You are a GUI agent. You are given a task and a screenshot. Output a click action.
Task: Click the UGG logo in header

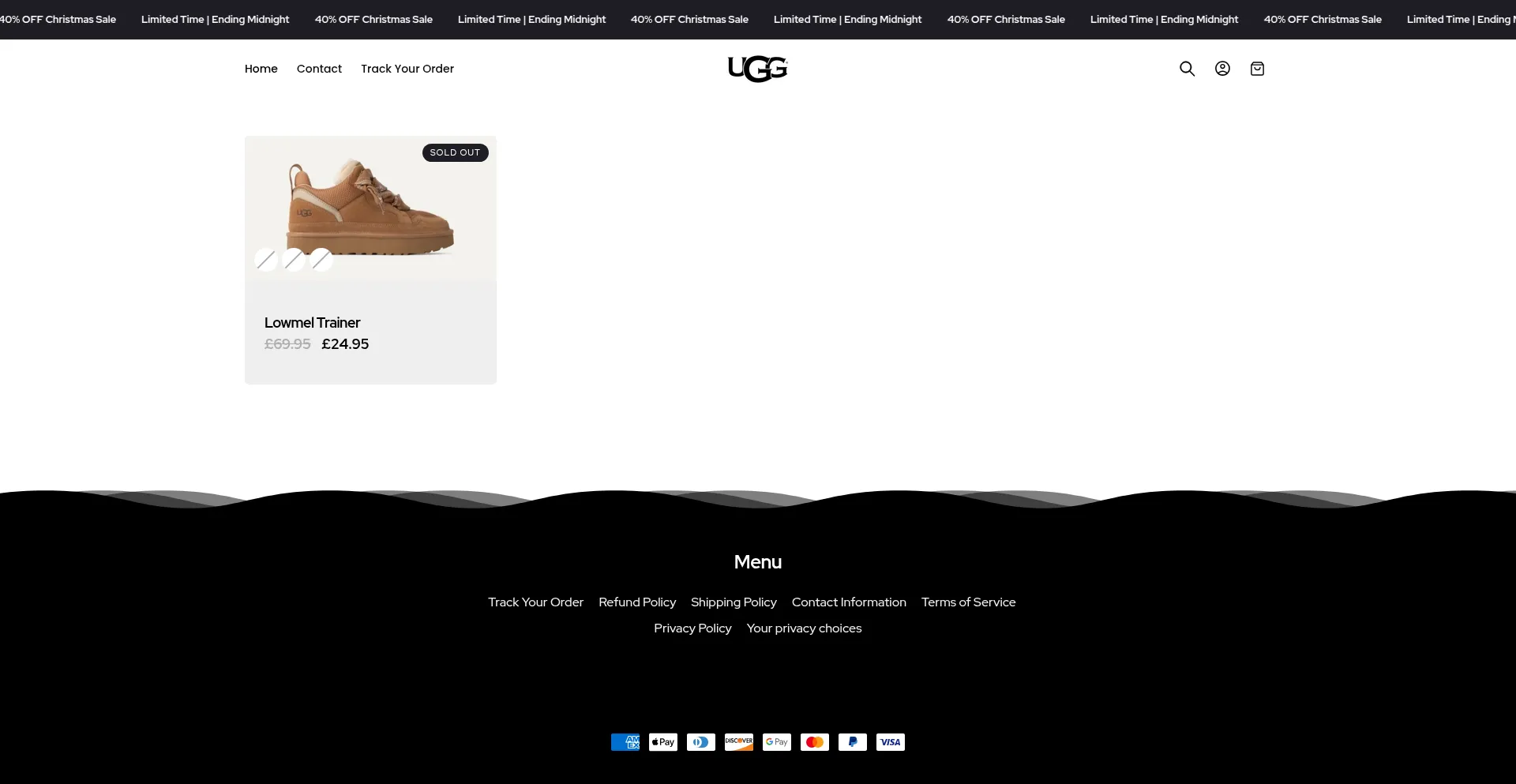pyautogui.click(x=758, y=69)
